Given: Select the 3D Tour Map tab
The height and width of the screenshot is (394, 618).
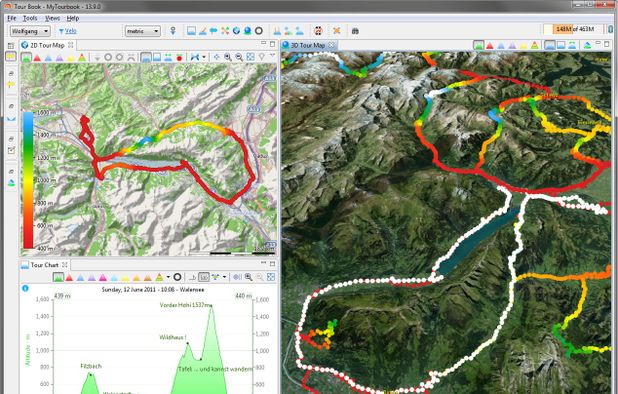Looking at the screenshot, I should (x=308, y=45).
